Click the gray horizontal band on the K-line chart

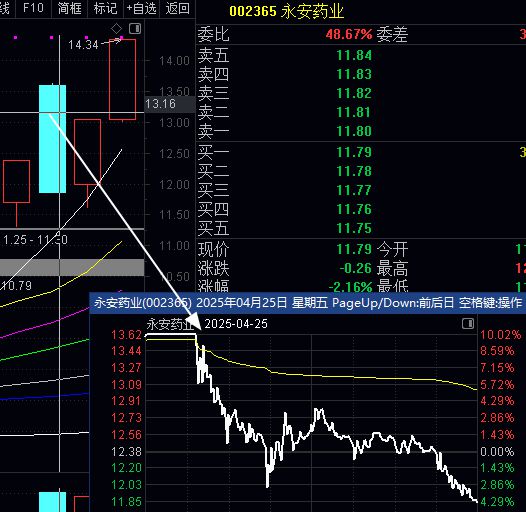[x=72, y=267]
